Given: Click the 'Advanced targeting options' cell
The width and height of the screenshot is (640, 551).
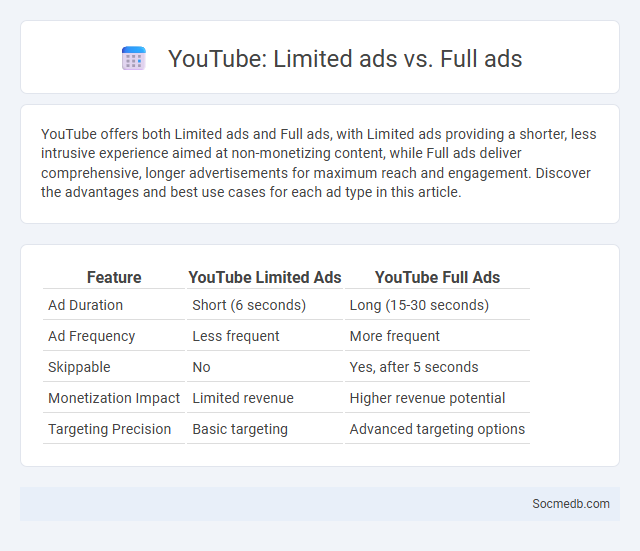Looking at the screenshot, I should (x=437, y=429).
